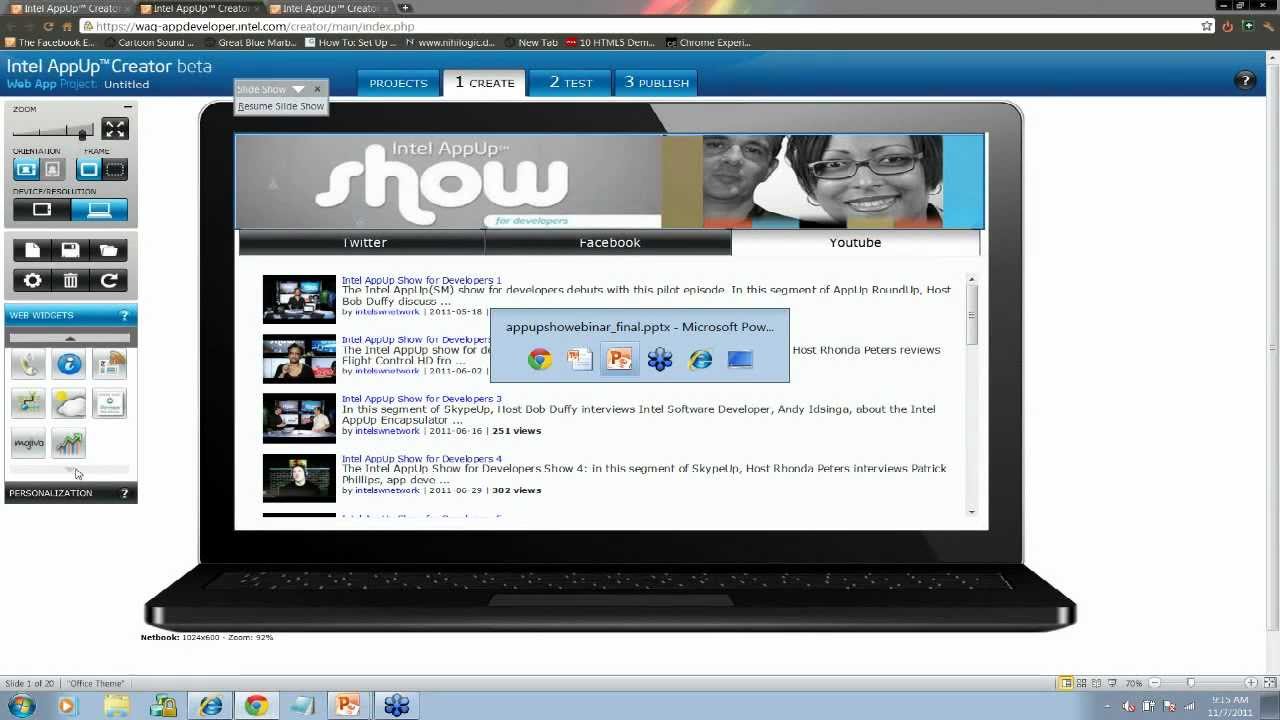Open settings gear icon

(32, 281)
